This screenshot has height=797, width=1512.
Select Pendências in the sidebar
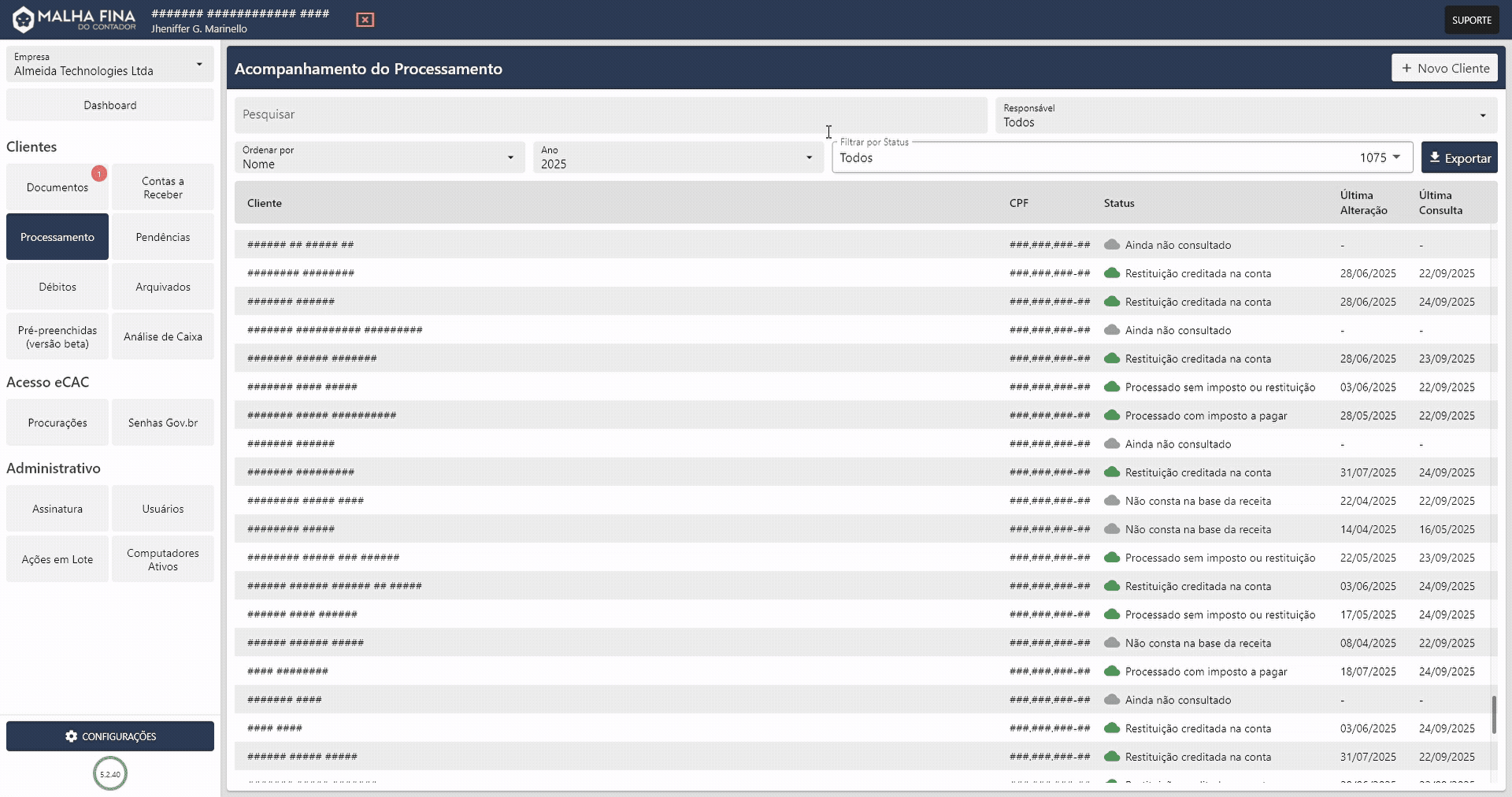pos(162,236)
